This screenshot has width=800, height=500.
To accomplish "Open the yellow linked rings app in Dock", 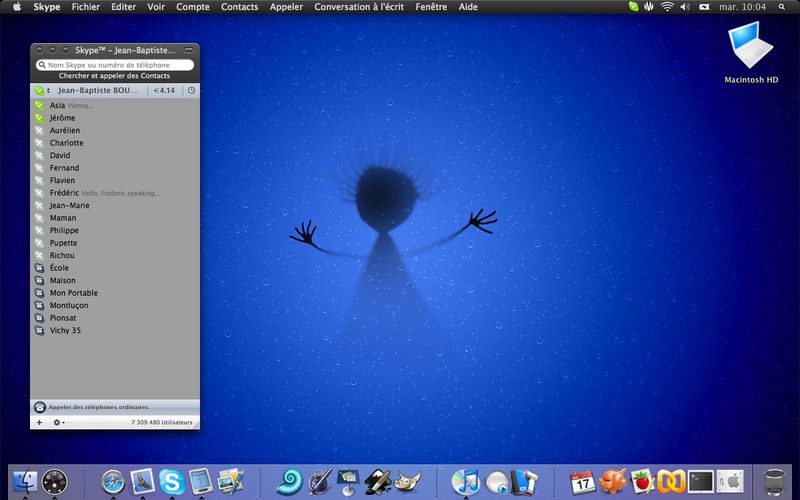I will (x=671, y=482).
